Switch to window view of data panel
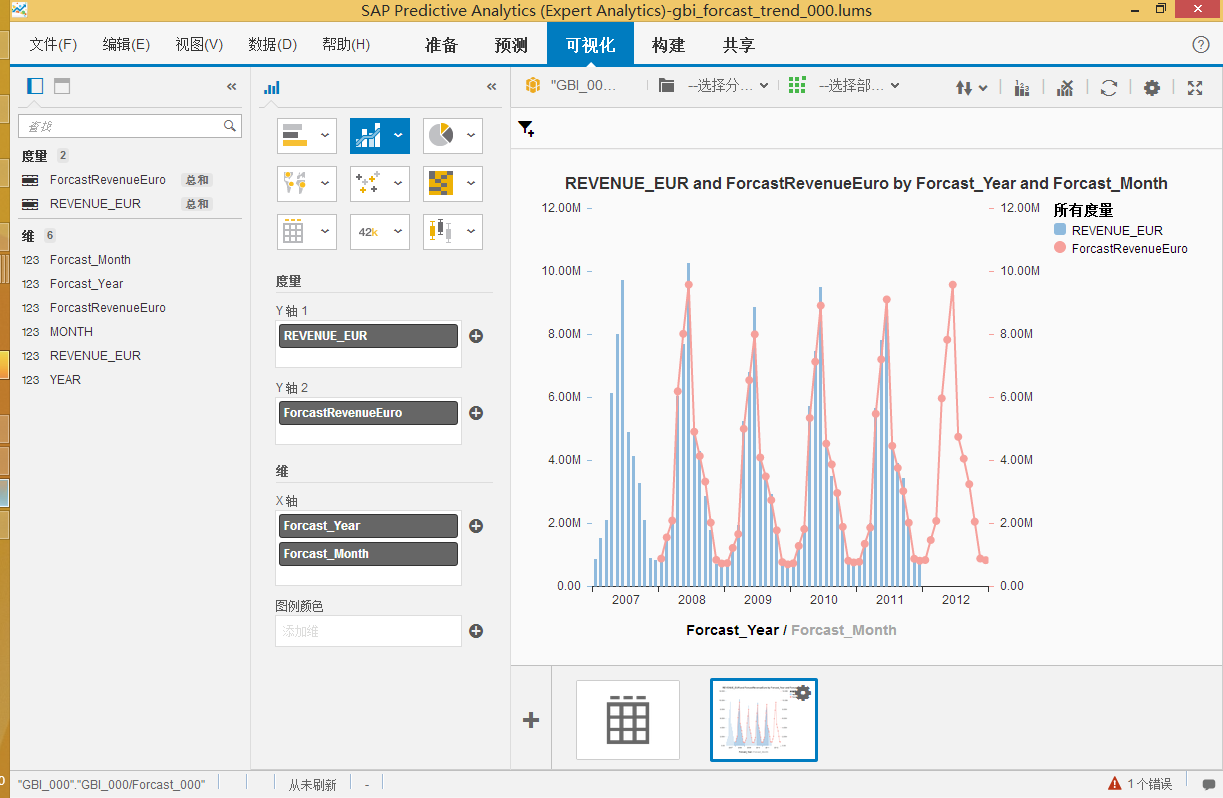 [62, 86]
